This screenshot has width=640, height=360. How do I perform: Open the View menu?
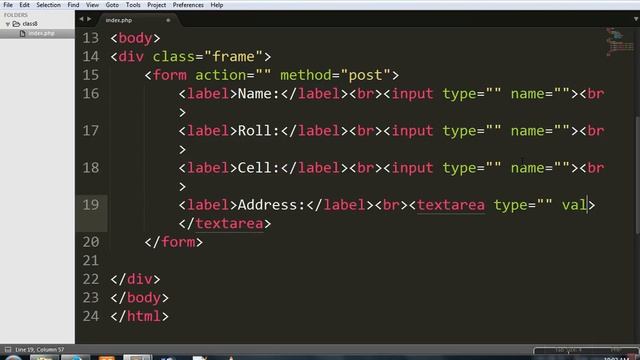click(x=92, y=5)
